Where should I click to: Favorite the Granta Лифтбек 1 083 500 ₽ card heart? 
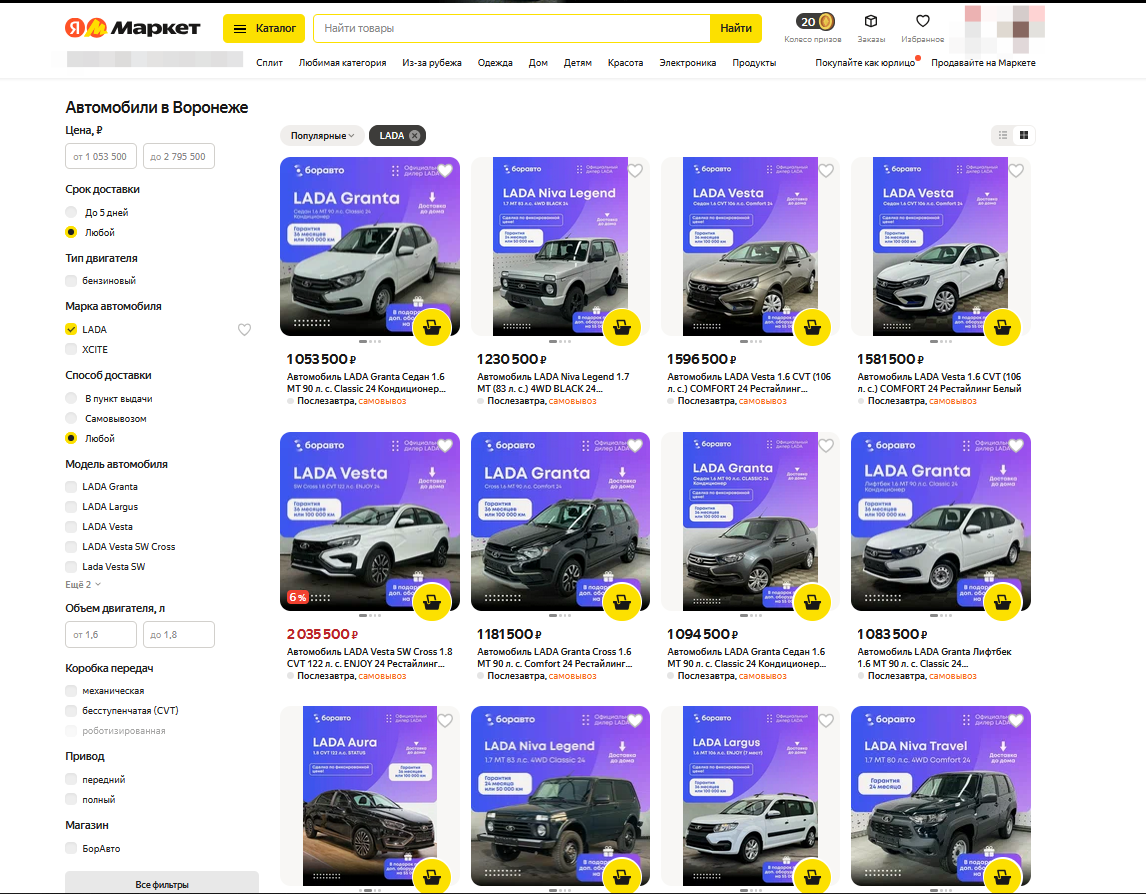coord(1016,446)
